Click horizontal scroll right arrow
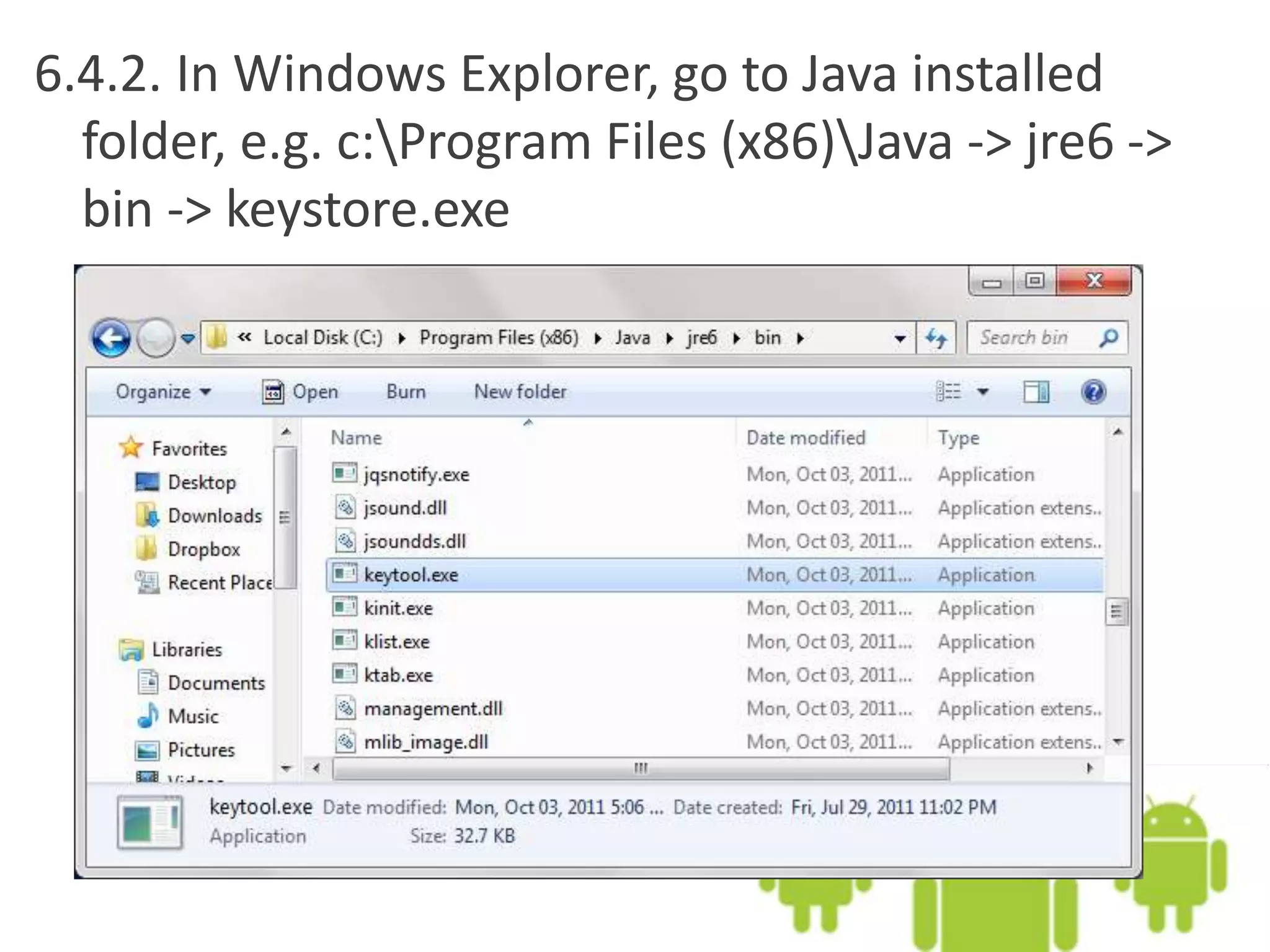The image size is (1270, 952). [1090, 769]
